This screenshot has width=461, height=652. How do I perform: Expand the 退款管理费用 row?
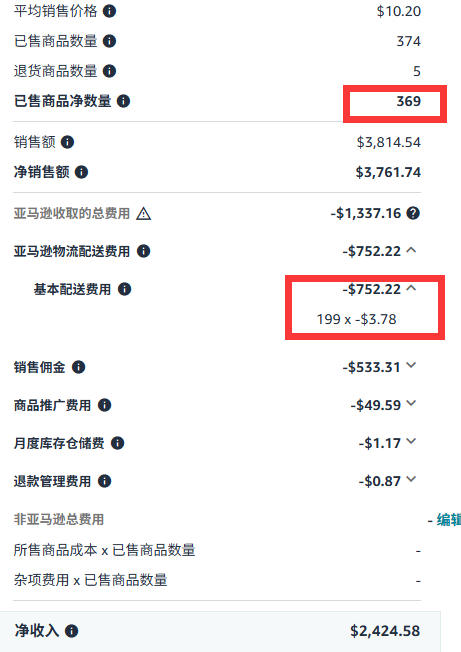[x=411, y=479]
